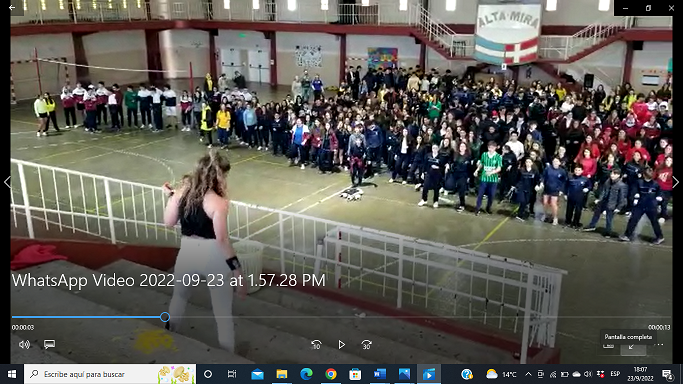Skip back 10 seconds
This screenshot has width=683, height=384.
pos(317,345)
